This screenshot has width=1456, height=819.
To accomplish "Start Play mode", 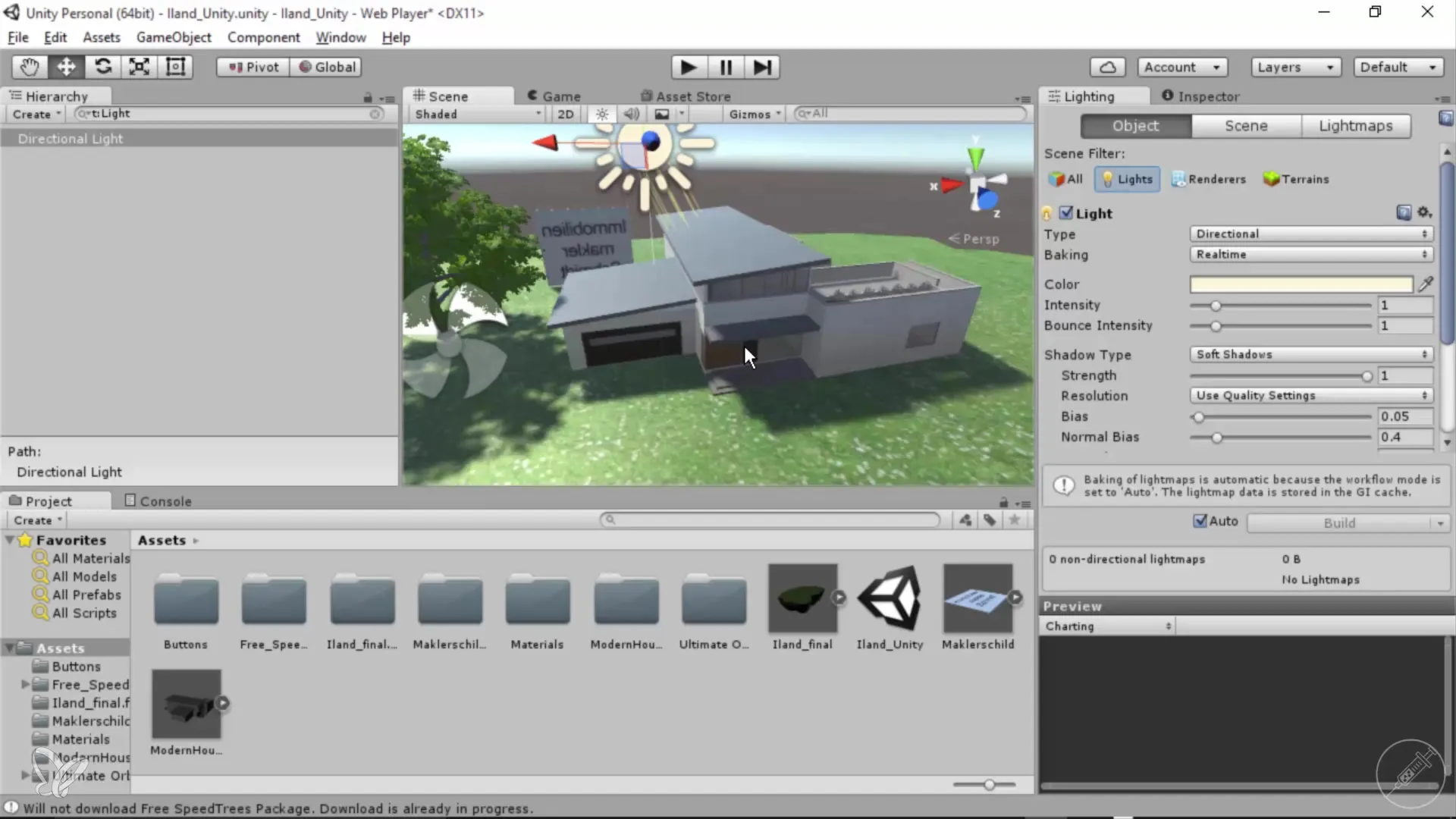I will point(689,67).
